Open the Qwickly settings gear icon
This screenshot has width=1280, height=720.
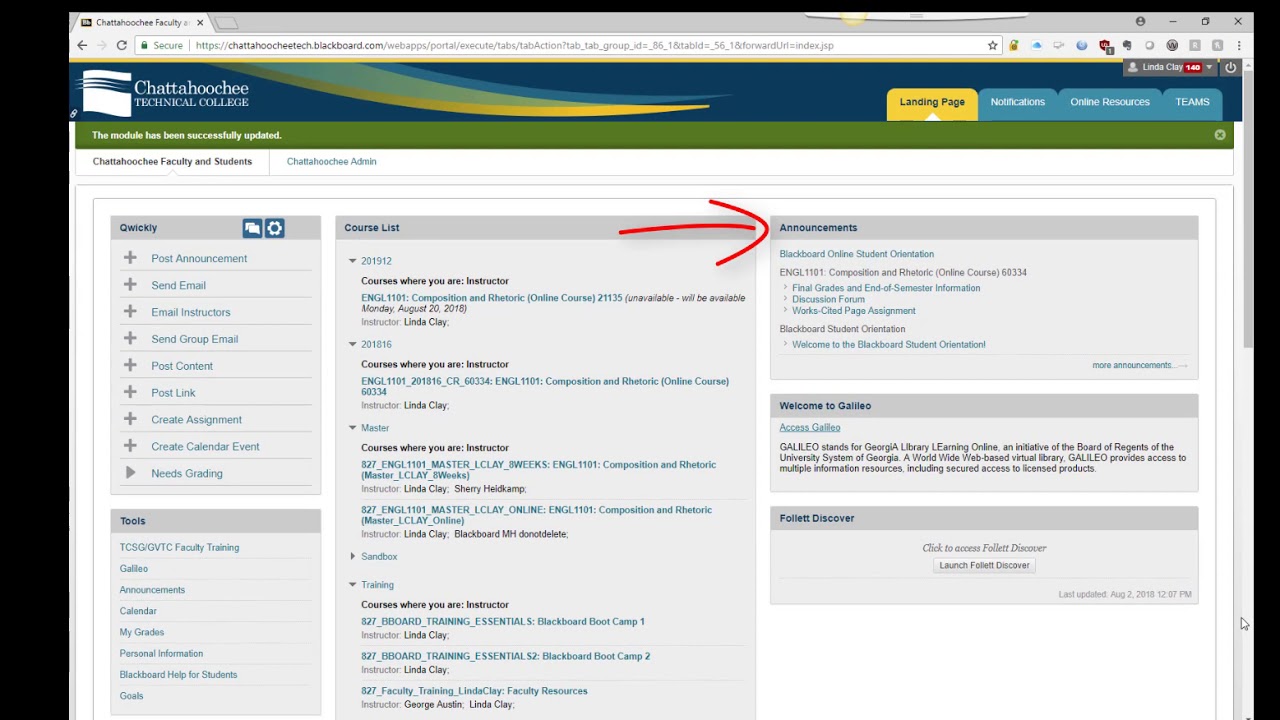pos(274,228)
